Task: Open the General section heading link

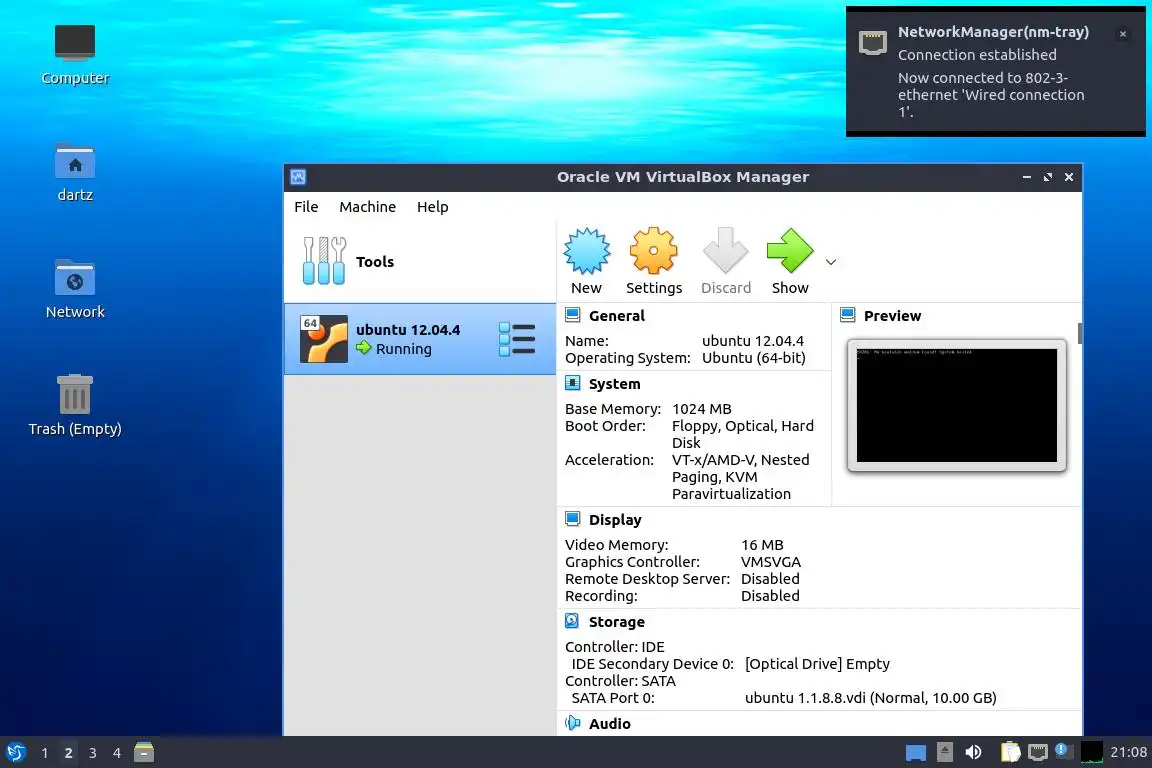Action: coord(616,316)
